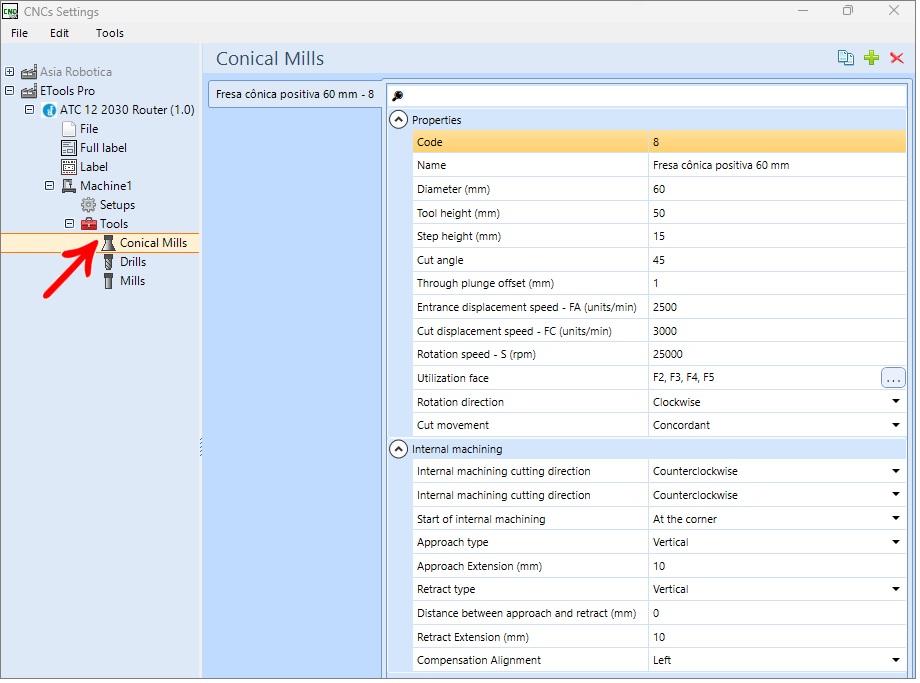Select Fresa cônica positiva 60 mm - 8 tab
The height and width of the screenshot is (683, 920).
coord(296,94)
